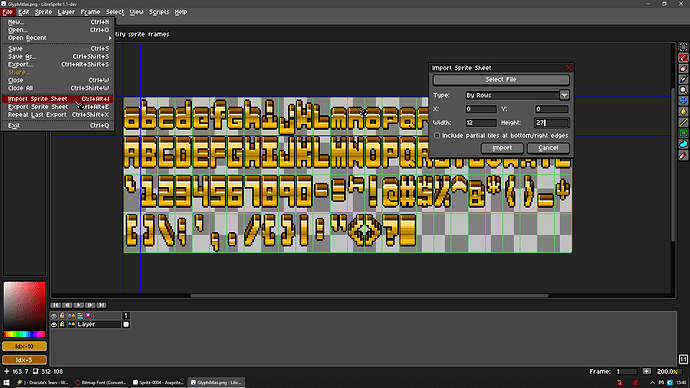Select the Eraser tool
The image size is (690, 388).
pos(683,69)
